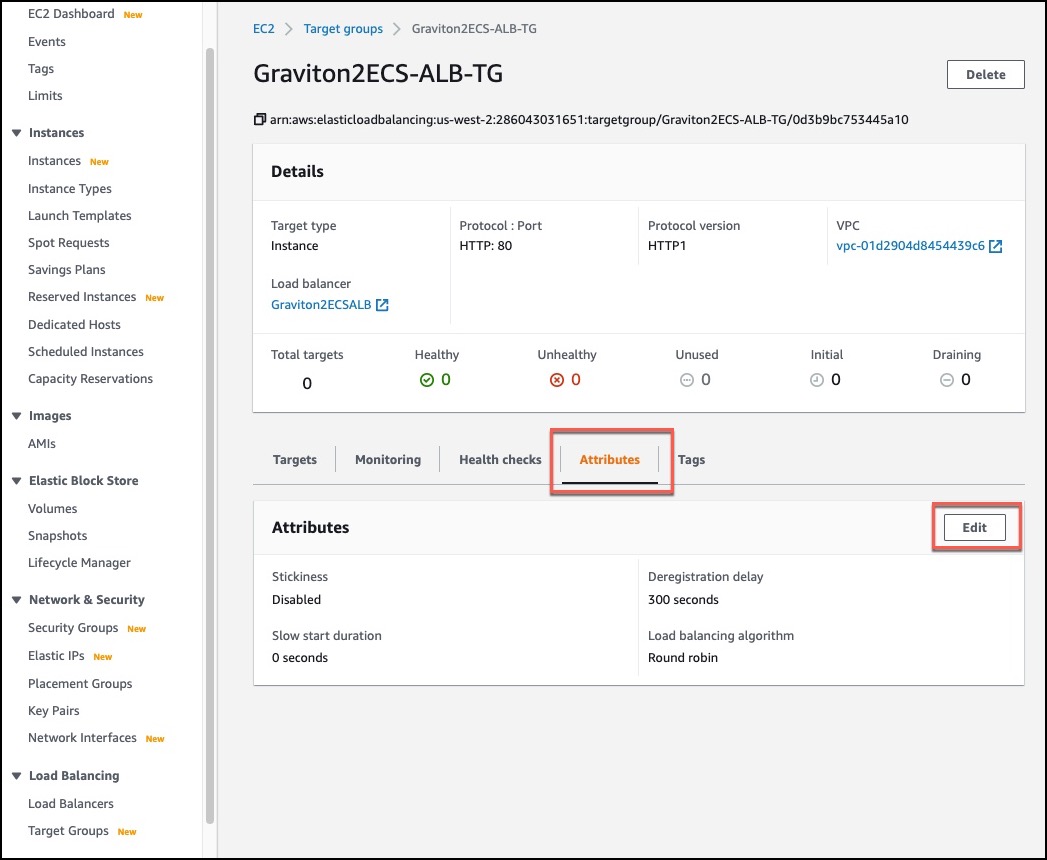Switch to the Monitoring tab

click(x=388, y=459)
